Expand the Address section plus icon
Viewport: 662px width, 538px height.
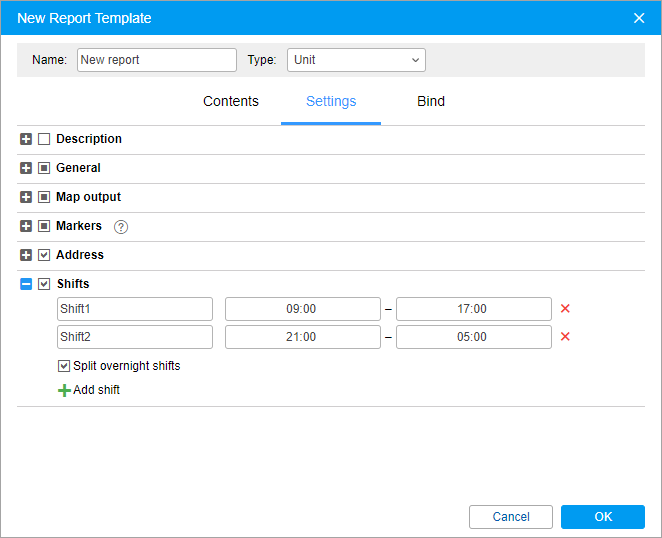tap(26, 255)
